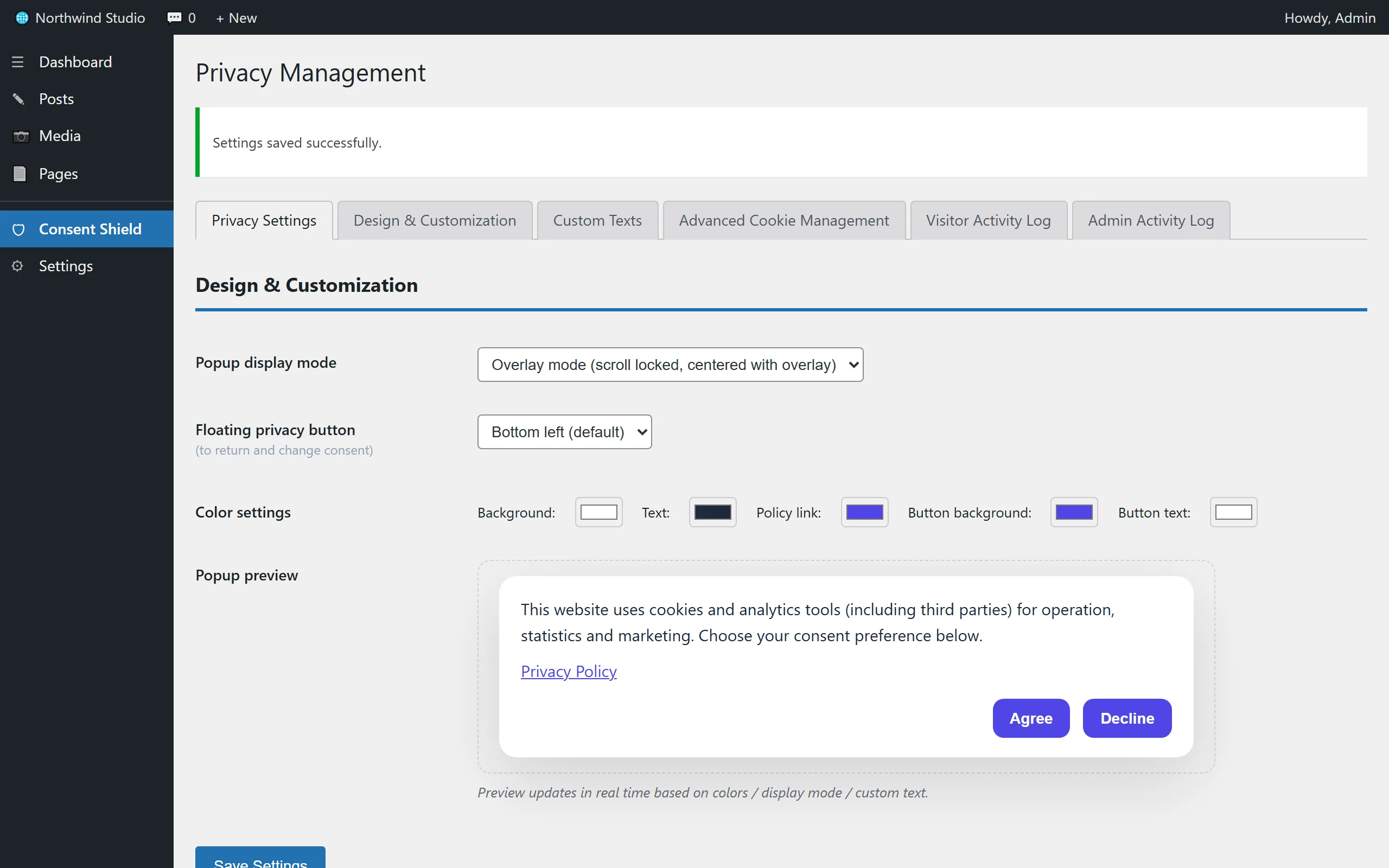The width and height of the screenshot is (1389, 868).
Task: Click the Consent Shield shield icon
Action: 18,229
